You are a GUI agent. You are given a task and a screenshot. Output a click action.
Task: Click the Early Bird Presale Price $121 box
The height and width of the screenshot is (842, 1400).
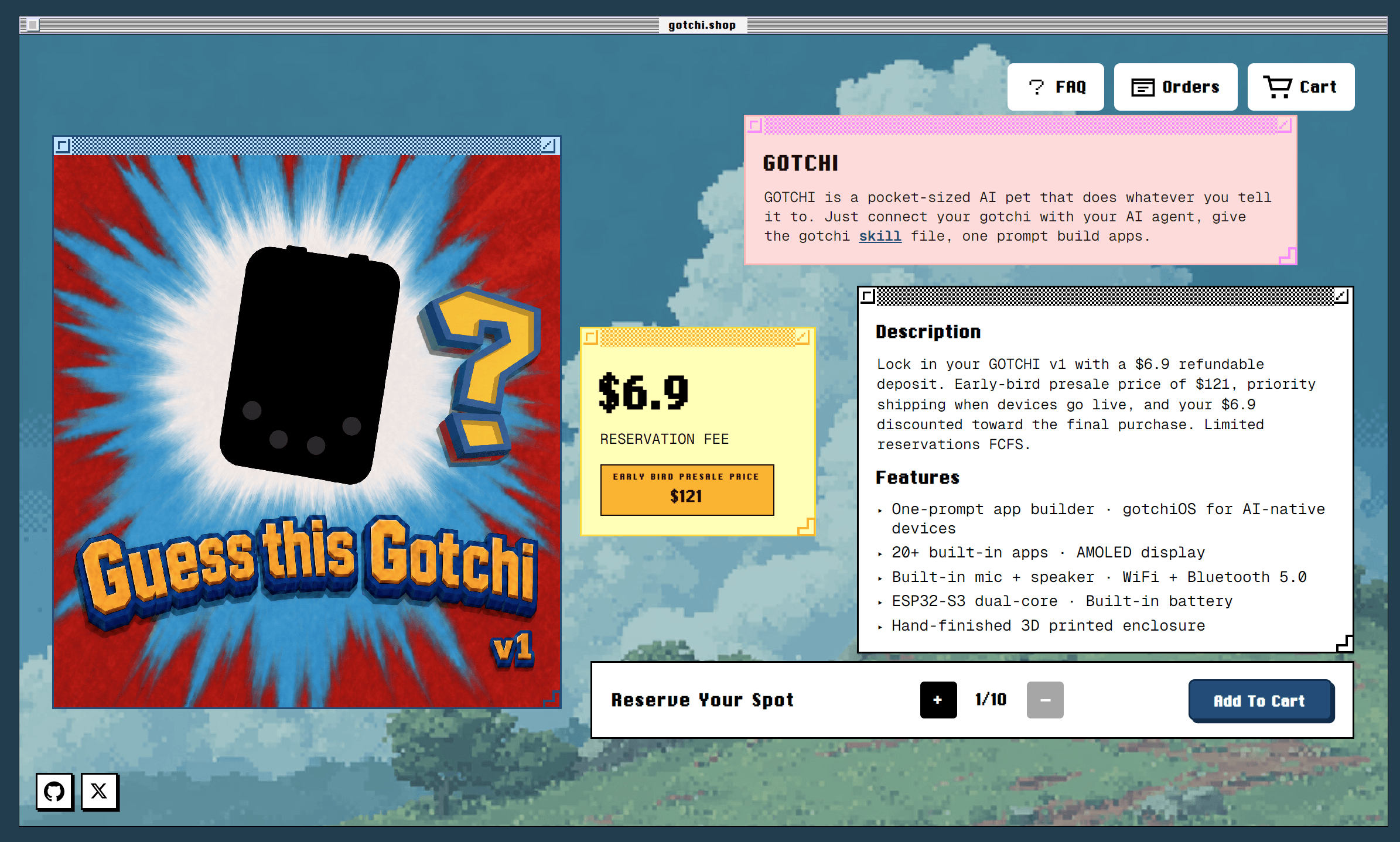pyautogui.click(x=687, y=490)
